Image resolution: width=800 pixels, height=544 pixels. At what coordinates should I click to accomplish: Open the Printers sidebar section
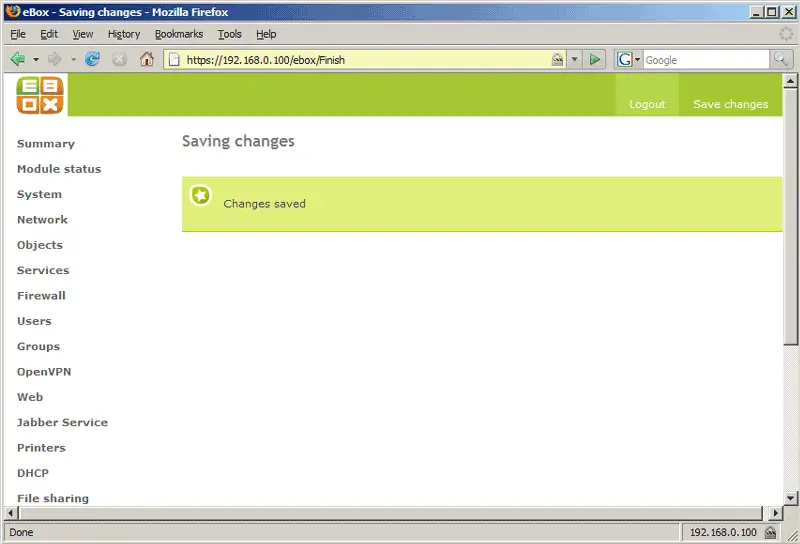pos(41,448)
